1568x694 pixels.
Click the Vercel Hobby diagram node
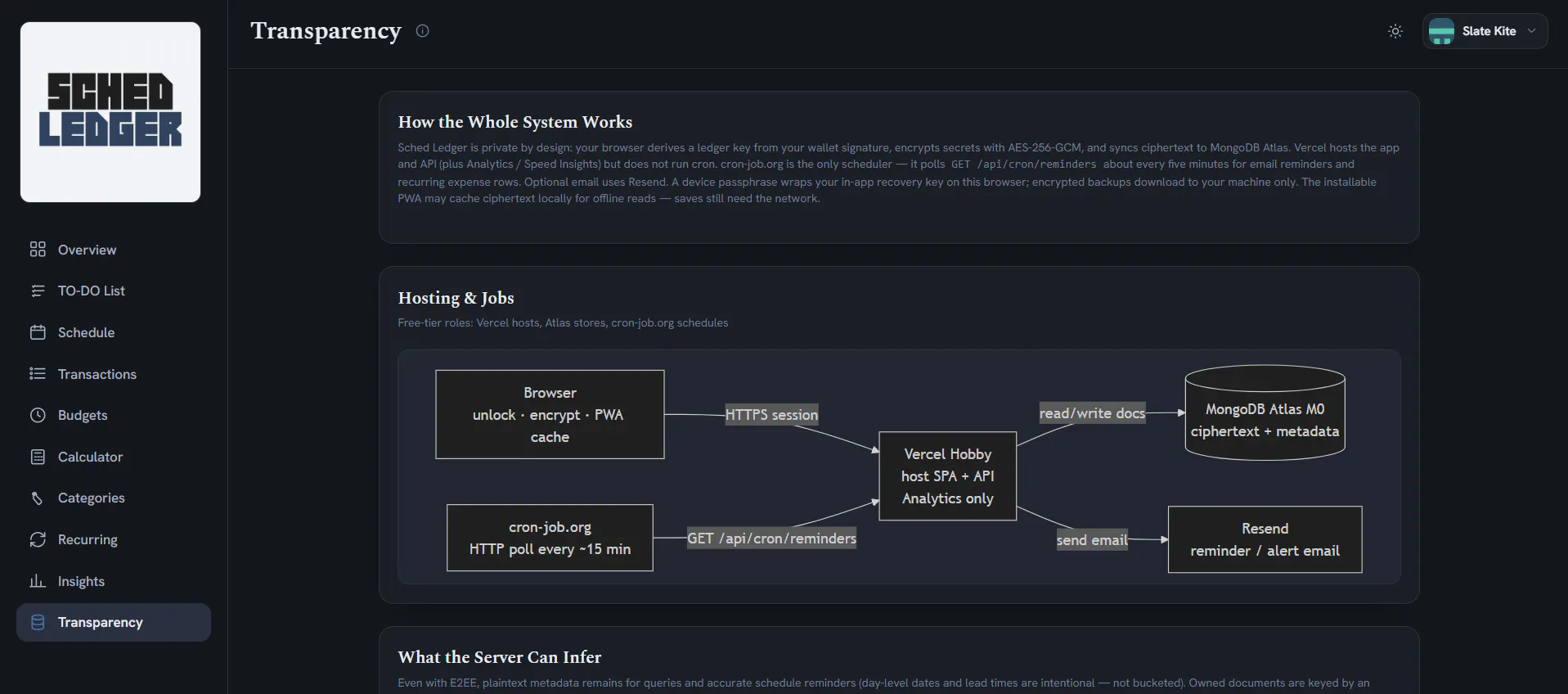tap(947, 476)
